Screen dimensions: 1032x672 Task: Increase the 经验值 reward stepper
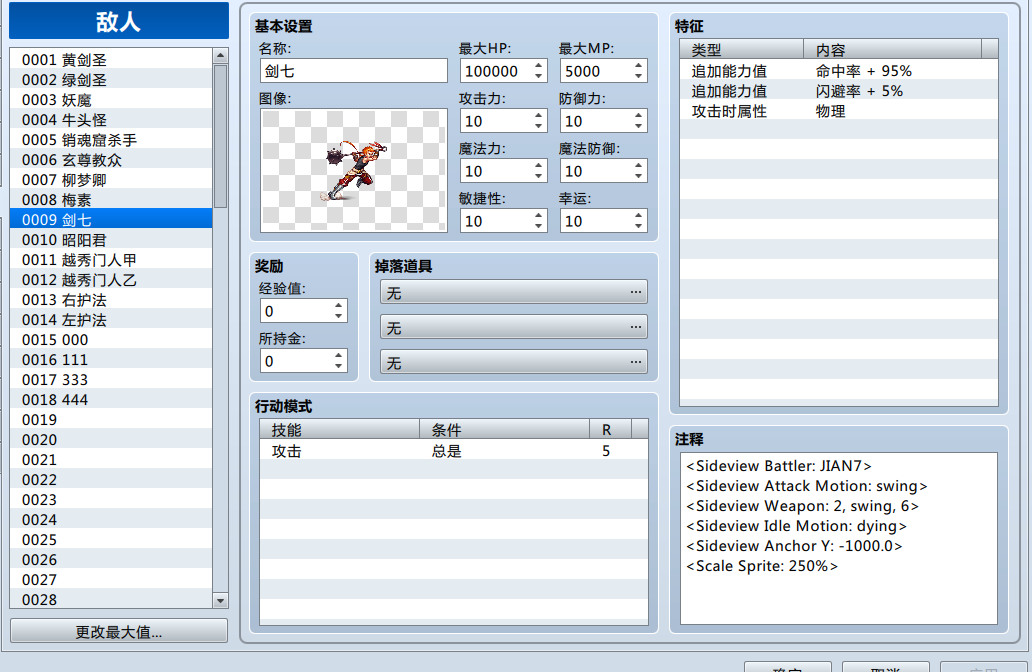coord(338,305)
